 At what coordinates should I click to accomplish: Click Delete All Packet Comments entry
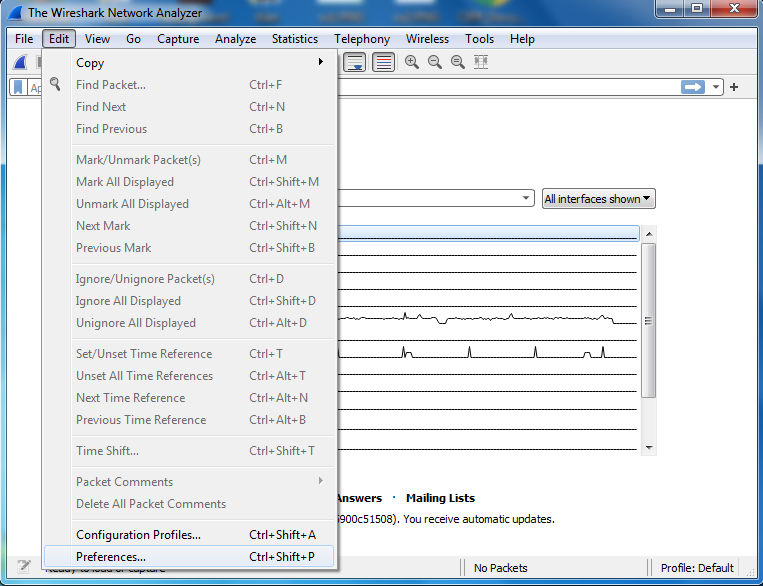[189, 503]
